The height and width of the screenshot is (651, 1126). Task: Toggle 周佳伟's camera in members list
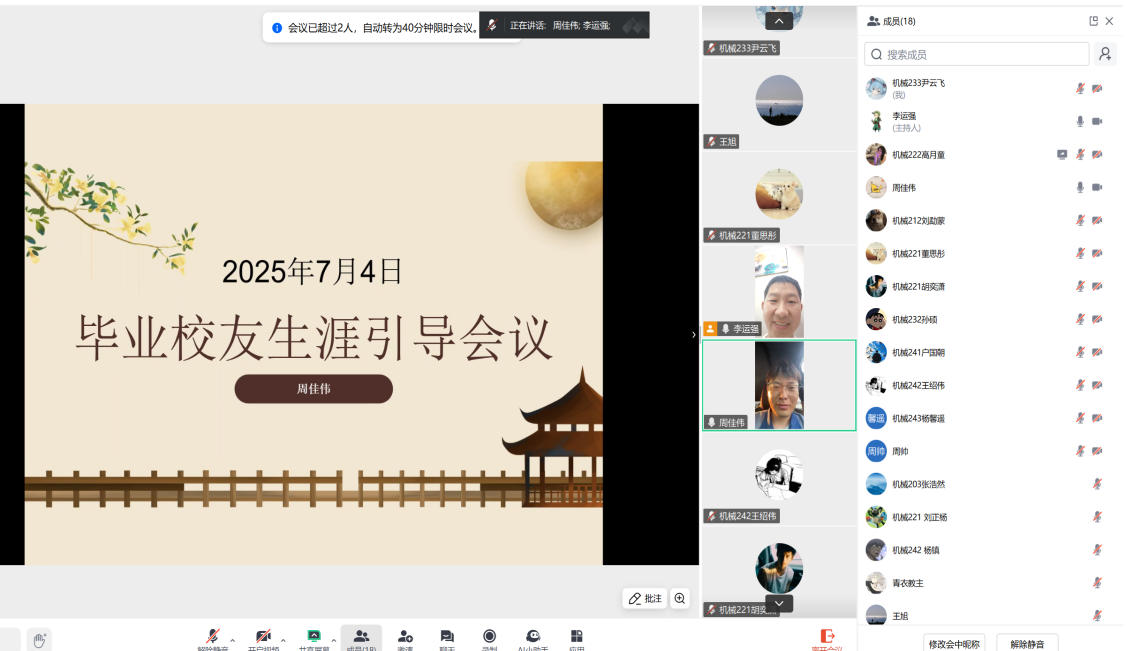pos(1097,187)
